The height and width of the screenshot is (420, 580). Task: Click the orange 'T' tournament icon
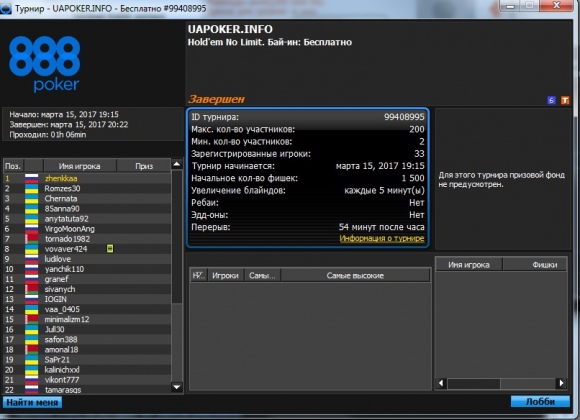[565, 100]
